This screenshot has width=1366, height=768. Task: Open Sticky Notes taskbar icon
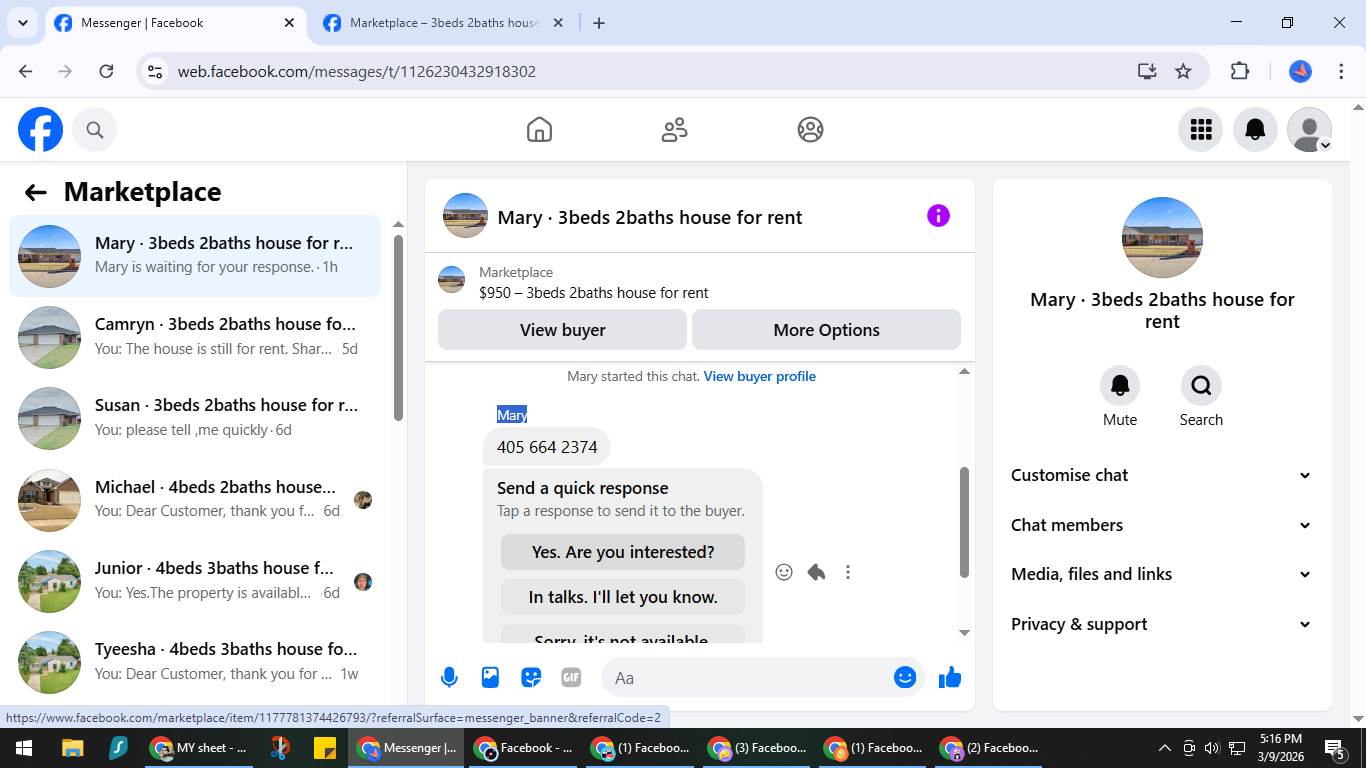click(324, 748)
